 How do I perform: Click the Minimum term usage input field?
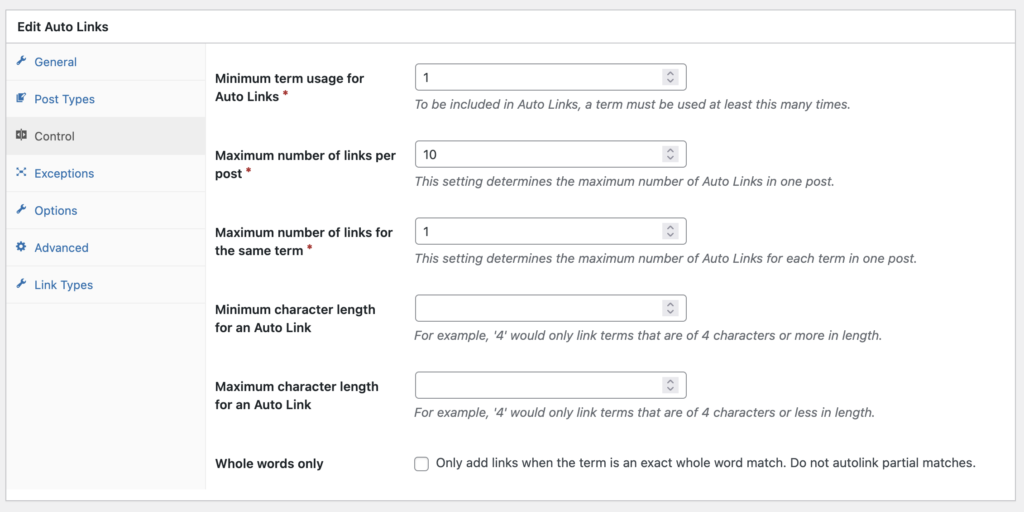click(551, 77)
